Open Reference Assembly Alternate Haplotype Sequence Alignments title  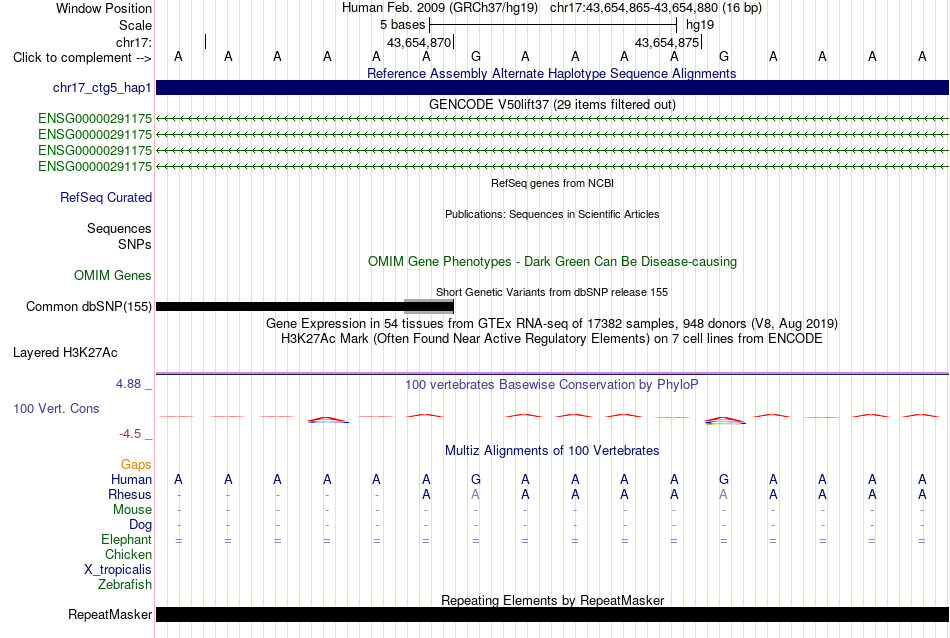(x=551, y=73)
